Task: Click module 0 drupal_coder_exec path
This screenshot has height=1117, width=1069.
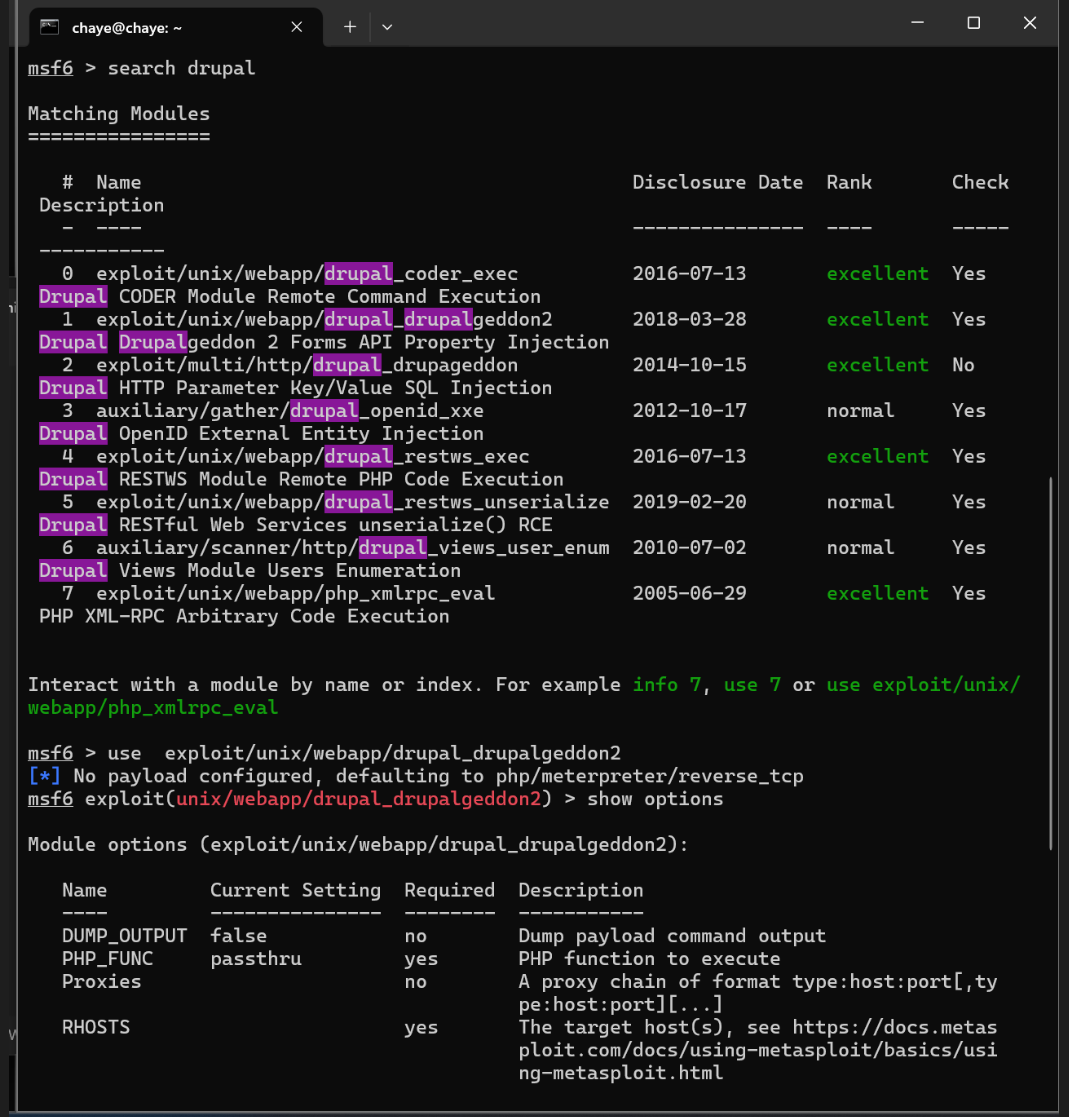Action: click(x=307, y=274)
